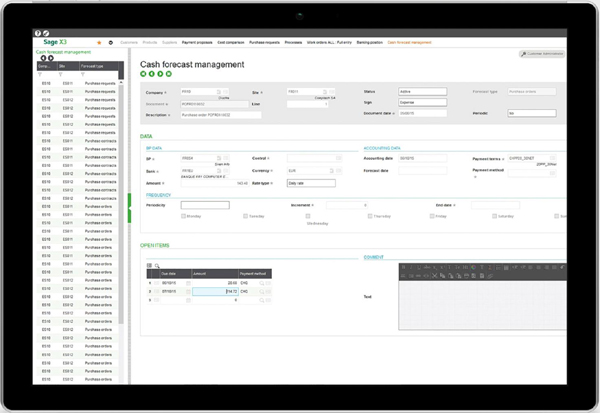Screen dimensions: 600x413
Task: Go to next record green arrow
Action: (x=160, y=74)
